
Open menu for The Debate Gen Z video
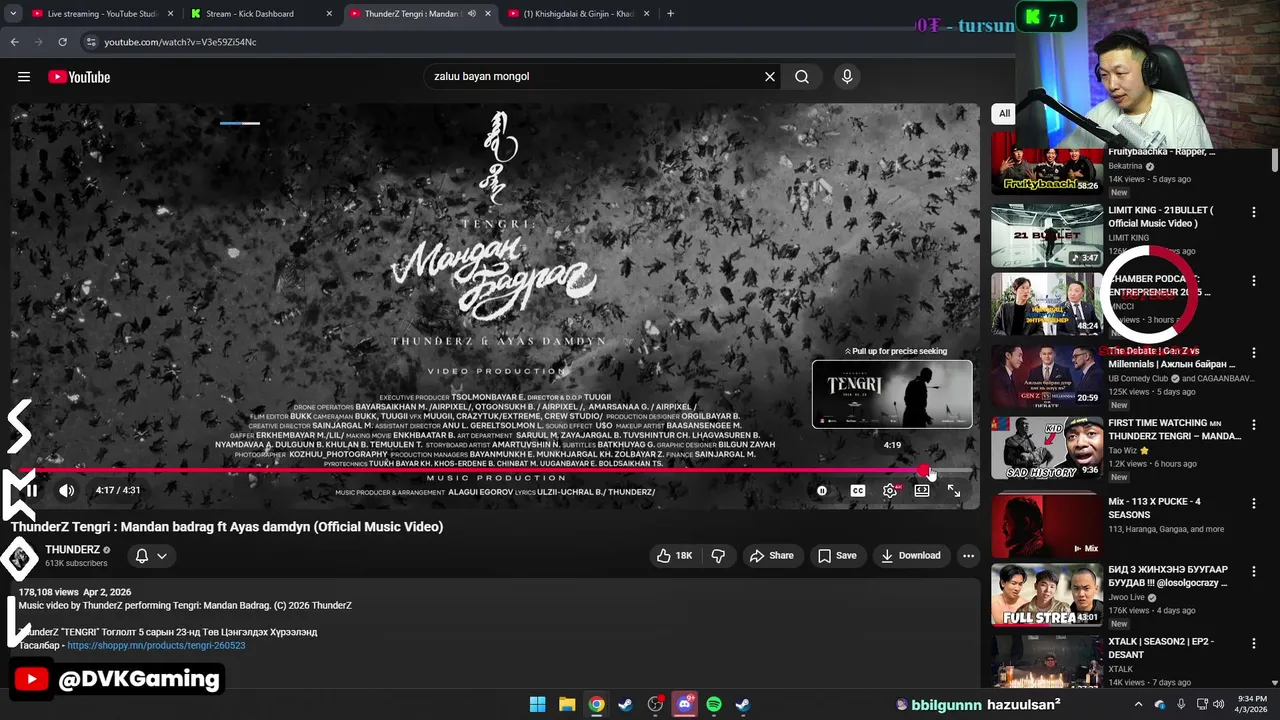coord(1253,352)
